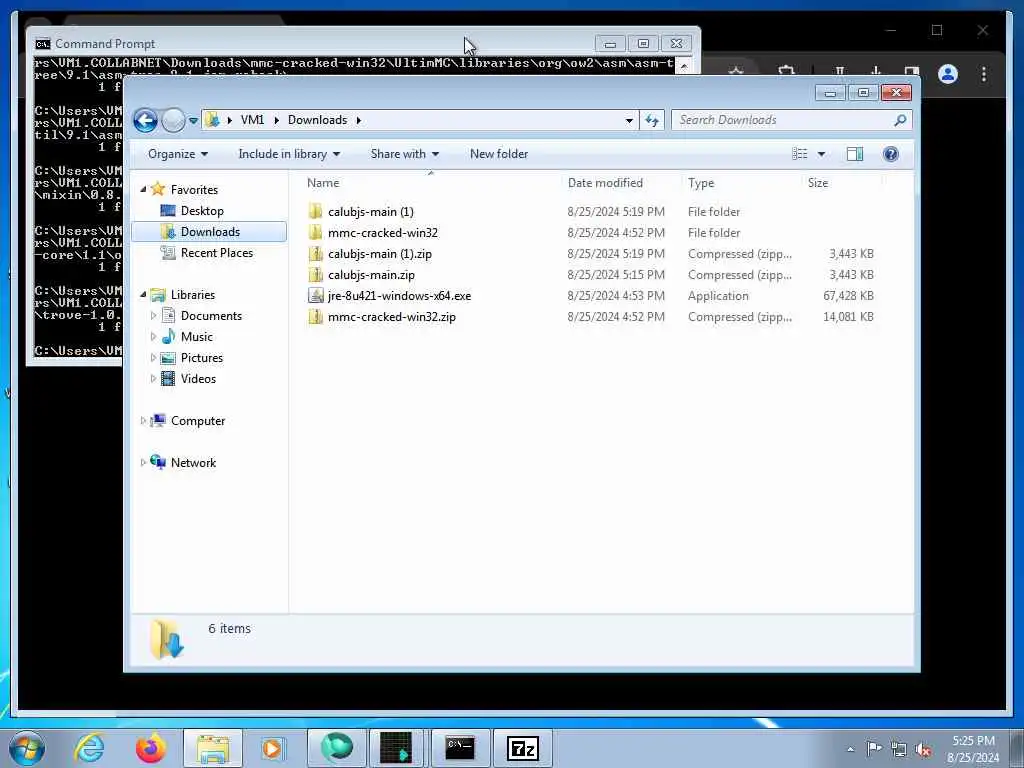Sort files by the Name column
The height and width of the screenshot is (768, 1024).
[x=323, y=183]
